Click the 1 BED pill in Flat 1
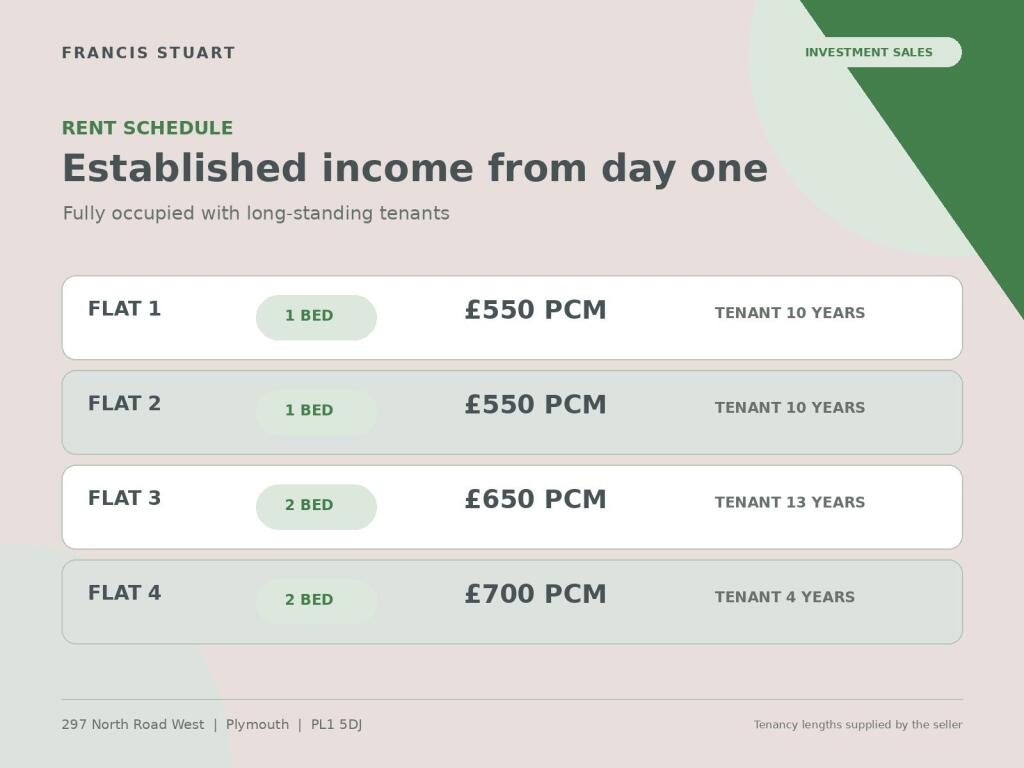 click(316, 317)
